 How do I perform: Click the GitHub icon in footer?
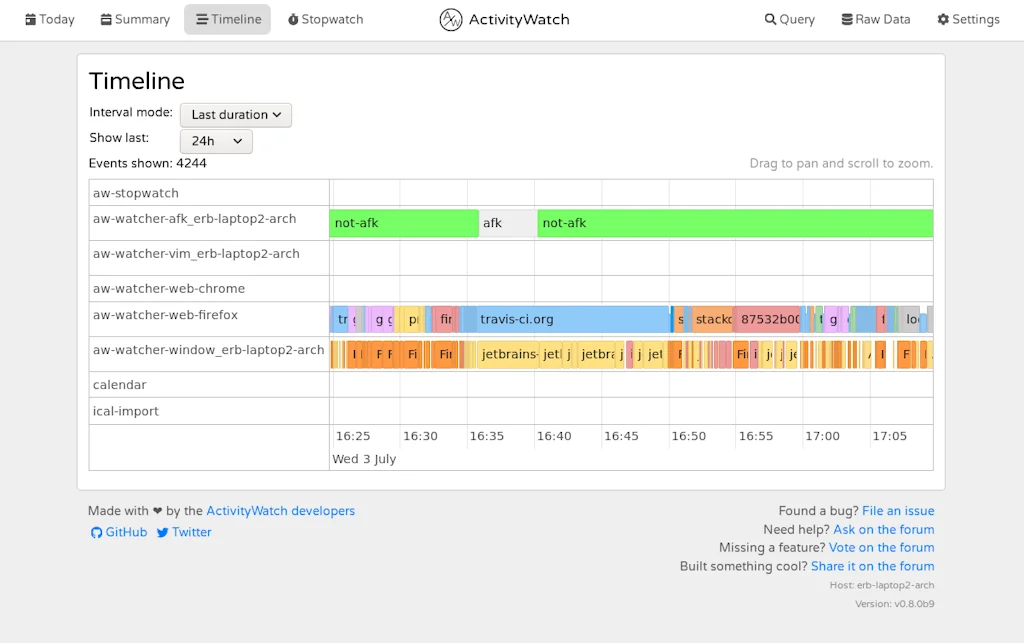(x=95, y=532)
